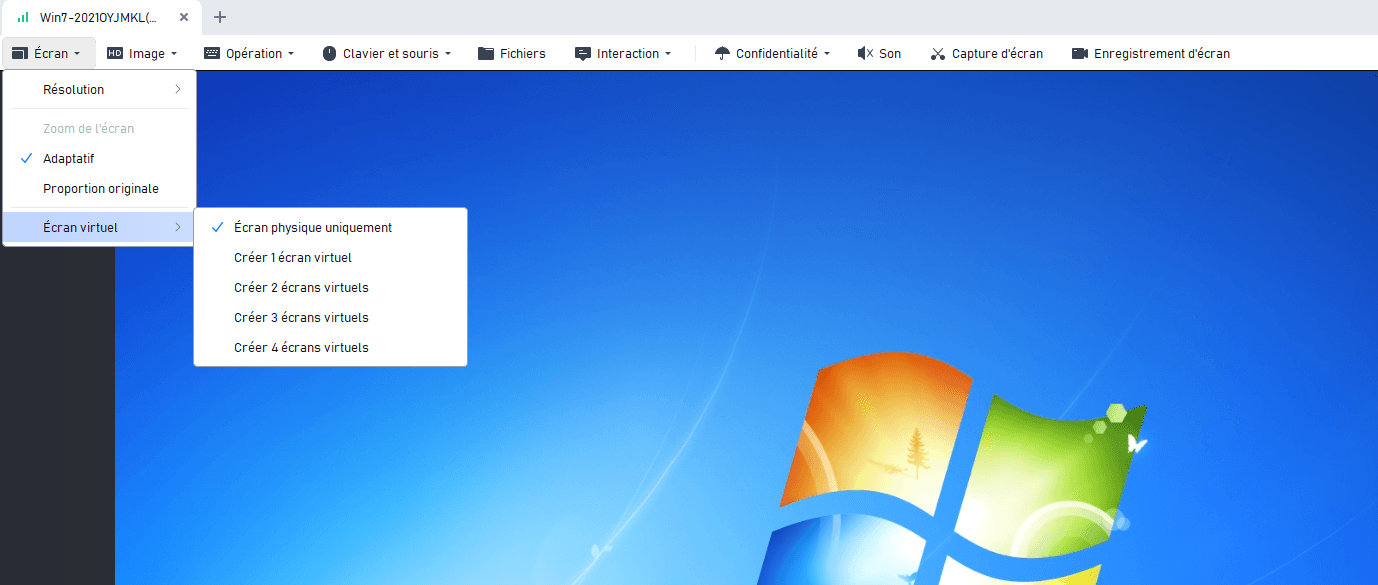Choose Créer 2 écrans virtuels
This screenshot has height=585, width=1378.
(x=330, y=288)
